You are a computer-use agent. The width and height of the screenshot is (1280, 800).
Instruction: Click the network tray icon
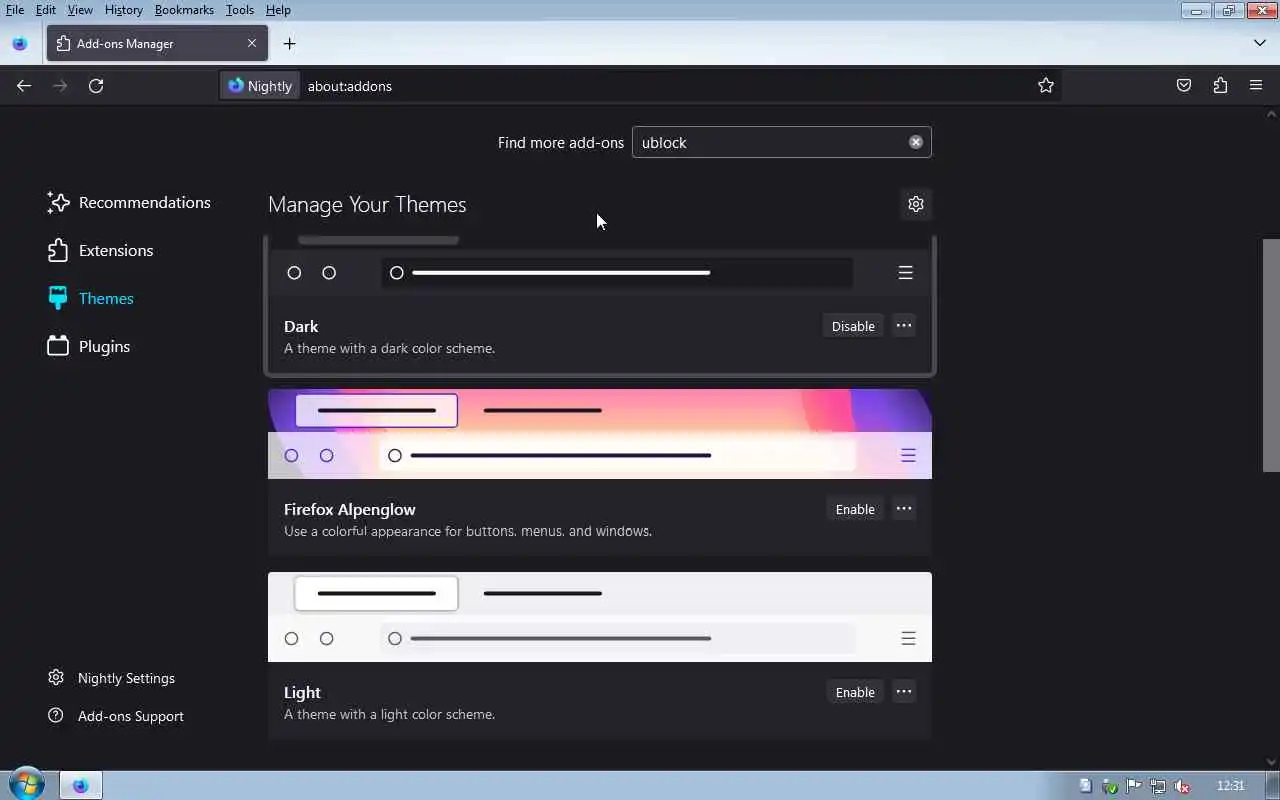(x=1158, y=786)
